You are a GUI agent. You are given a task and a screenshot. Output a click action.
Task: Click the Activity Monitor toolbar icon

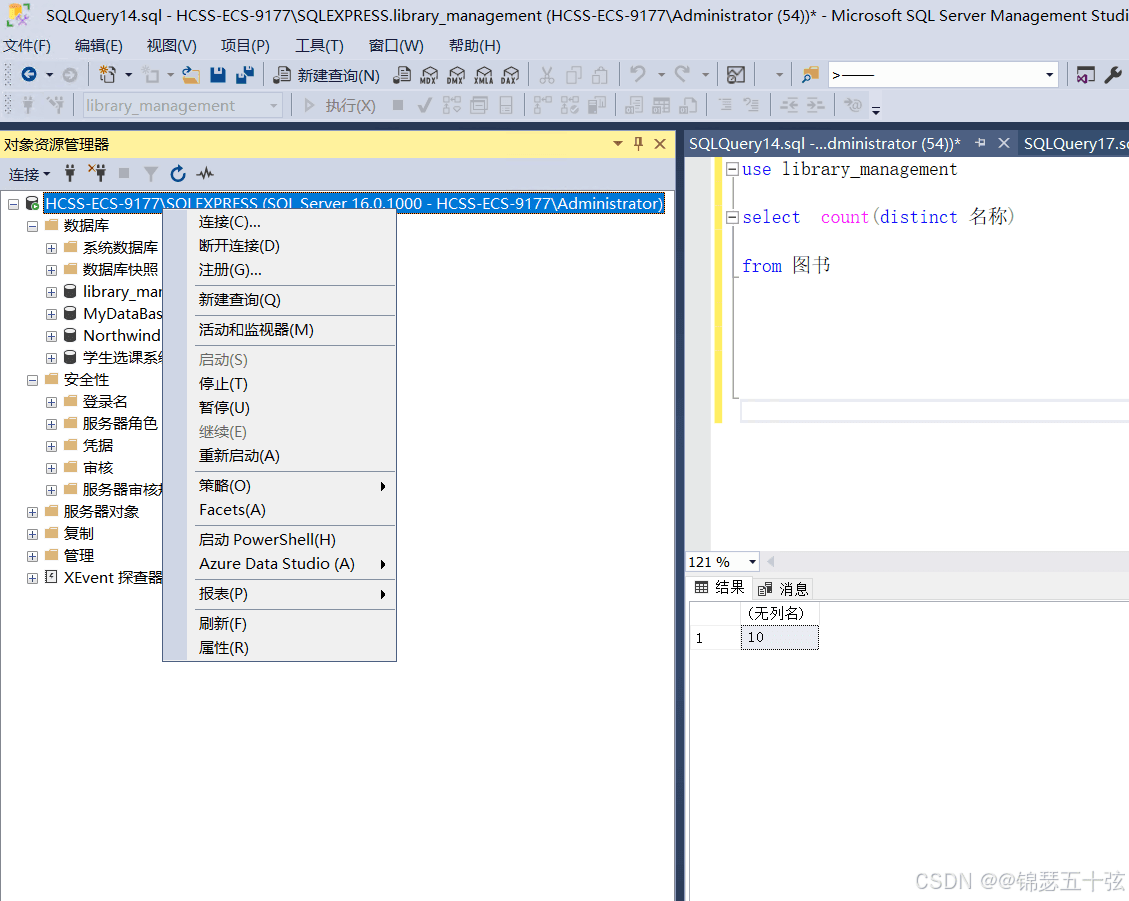click(736, 74)
